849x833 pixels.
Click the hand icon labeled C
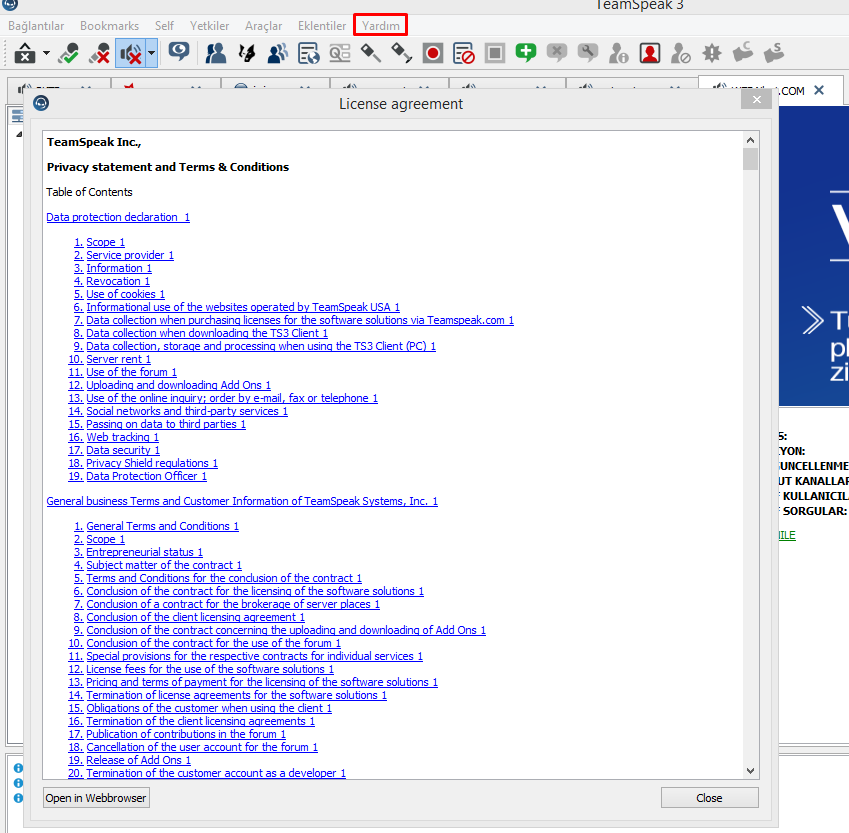[742, 53]
